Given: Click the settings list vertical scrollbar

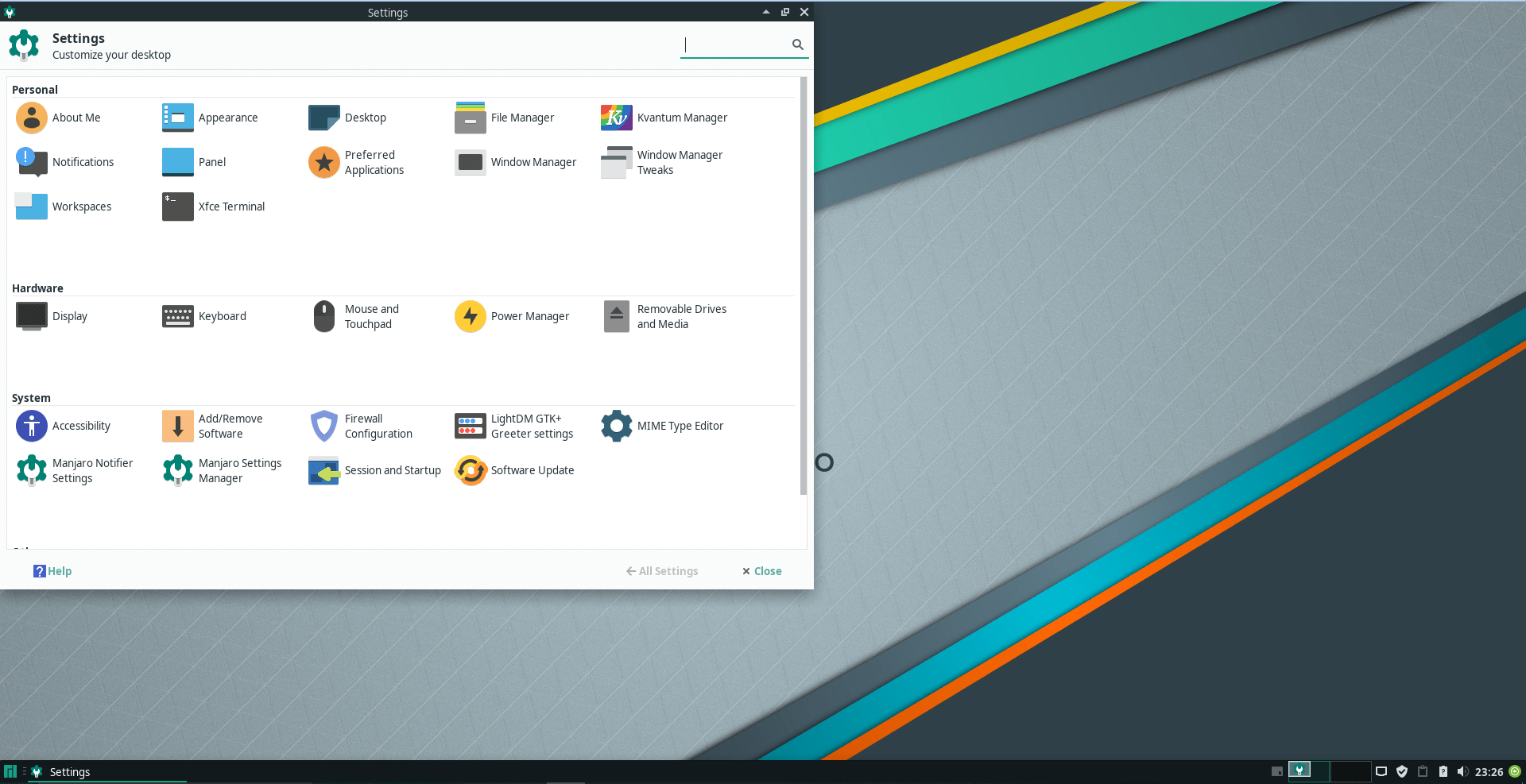Looking at the screenshot, I should tap(804, 286).
